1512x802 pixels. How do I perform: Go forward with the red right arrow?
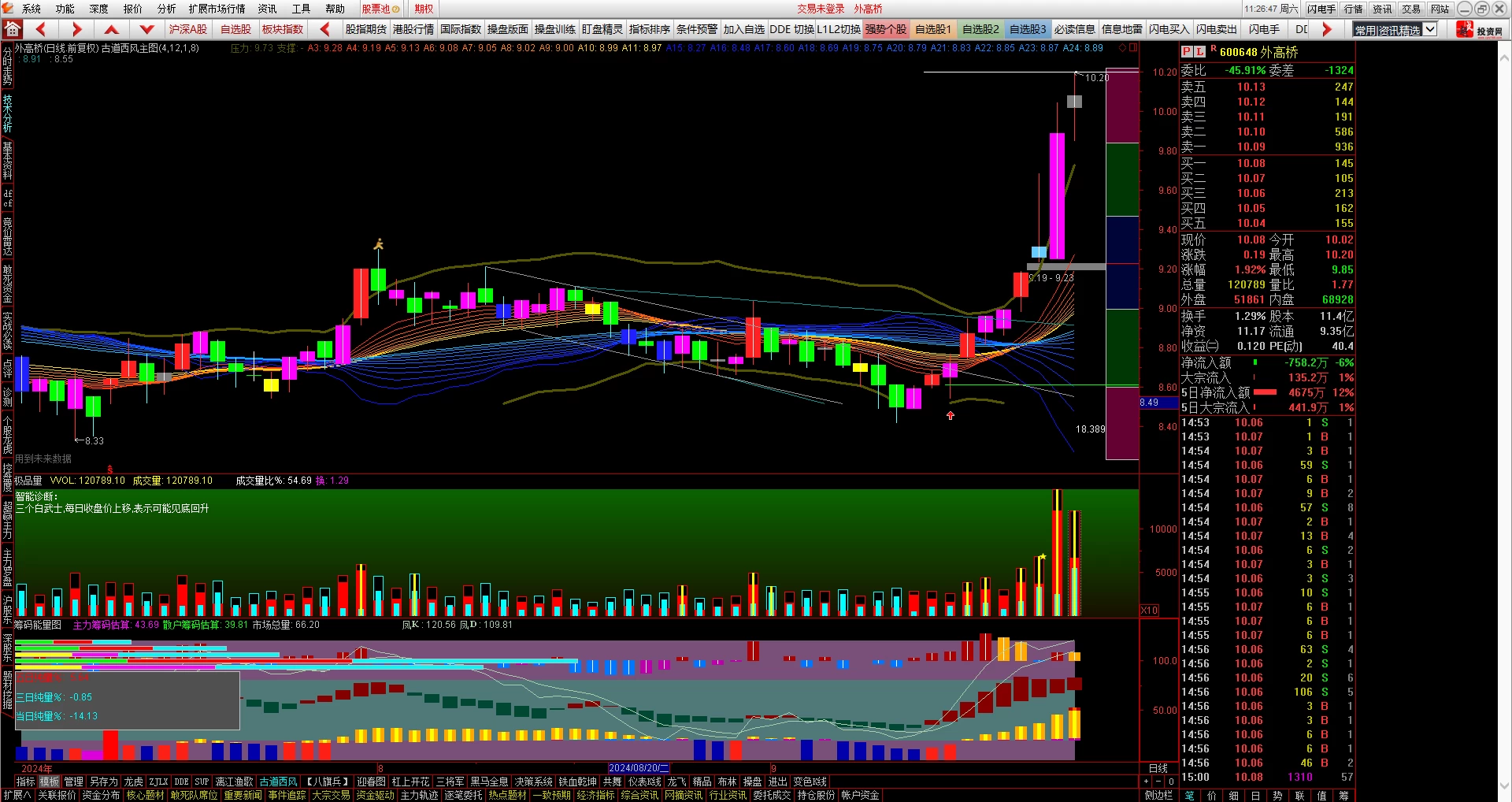pyautogui.click(x=76, y=30)
